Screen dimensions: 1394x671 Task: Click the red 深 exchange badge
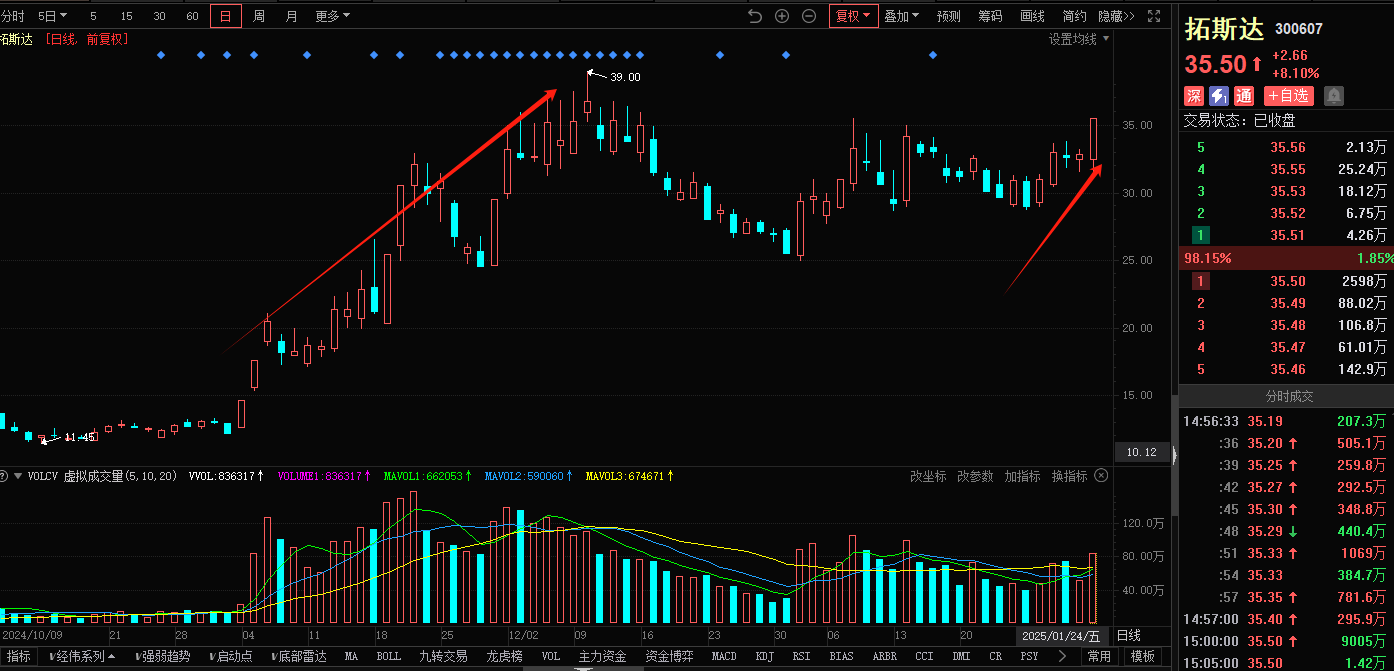(x=1194, y=96)
